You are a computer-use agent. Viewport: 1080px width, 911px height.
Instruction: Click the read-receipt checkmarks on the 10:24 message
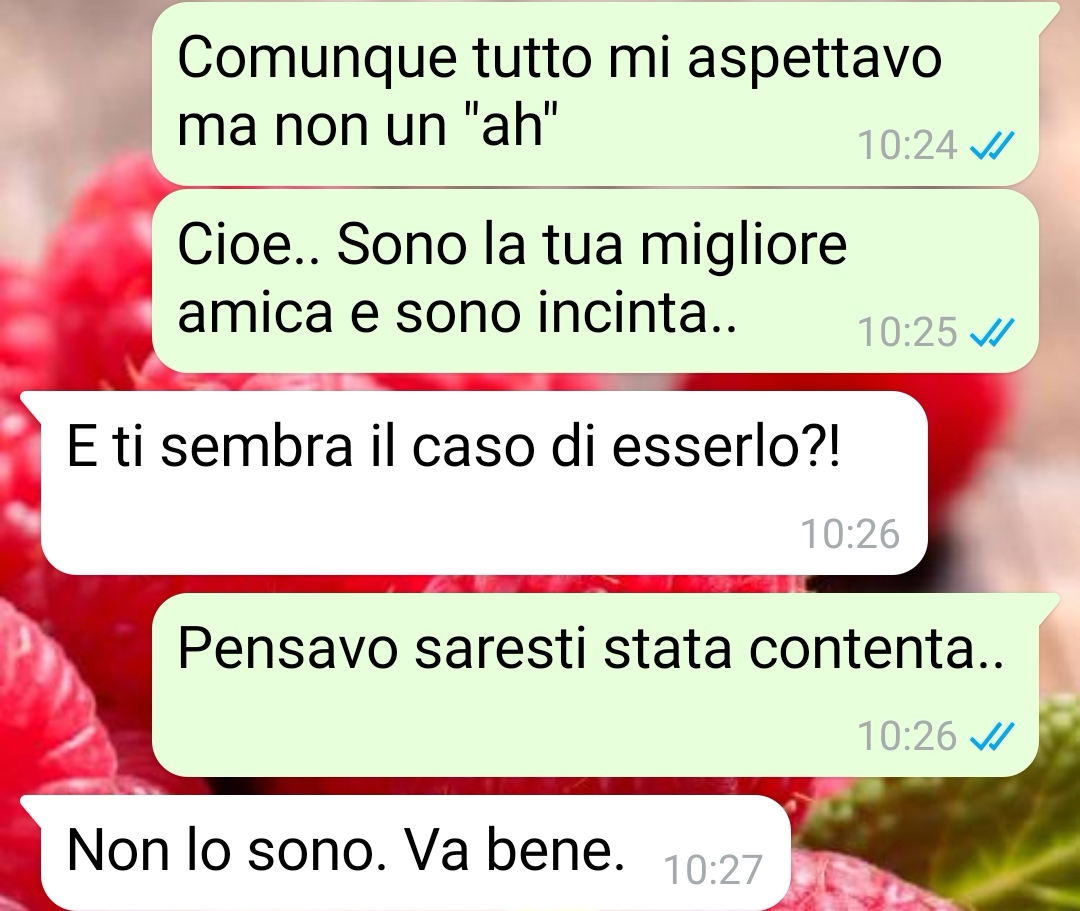pos(991,145)
